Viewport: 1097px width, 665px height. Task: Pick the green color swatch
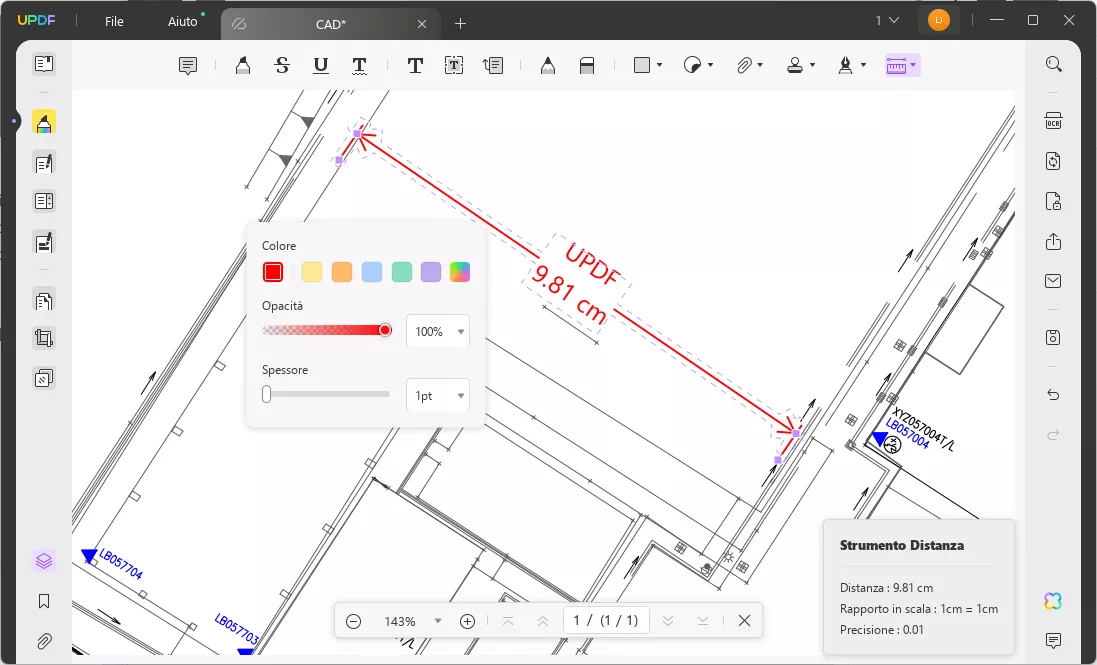click(402, 272)
